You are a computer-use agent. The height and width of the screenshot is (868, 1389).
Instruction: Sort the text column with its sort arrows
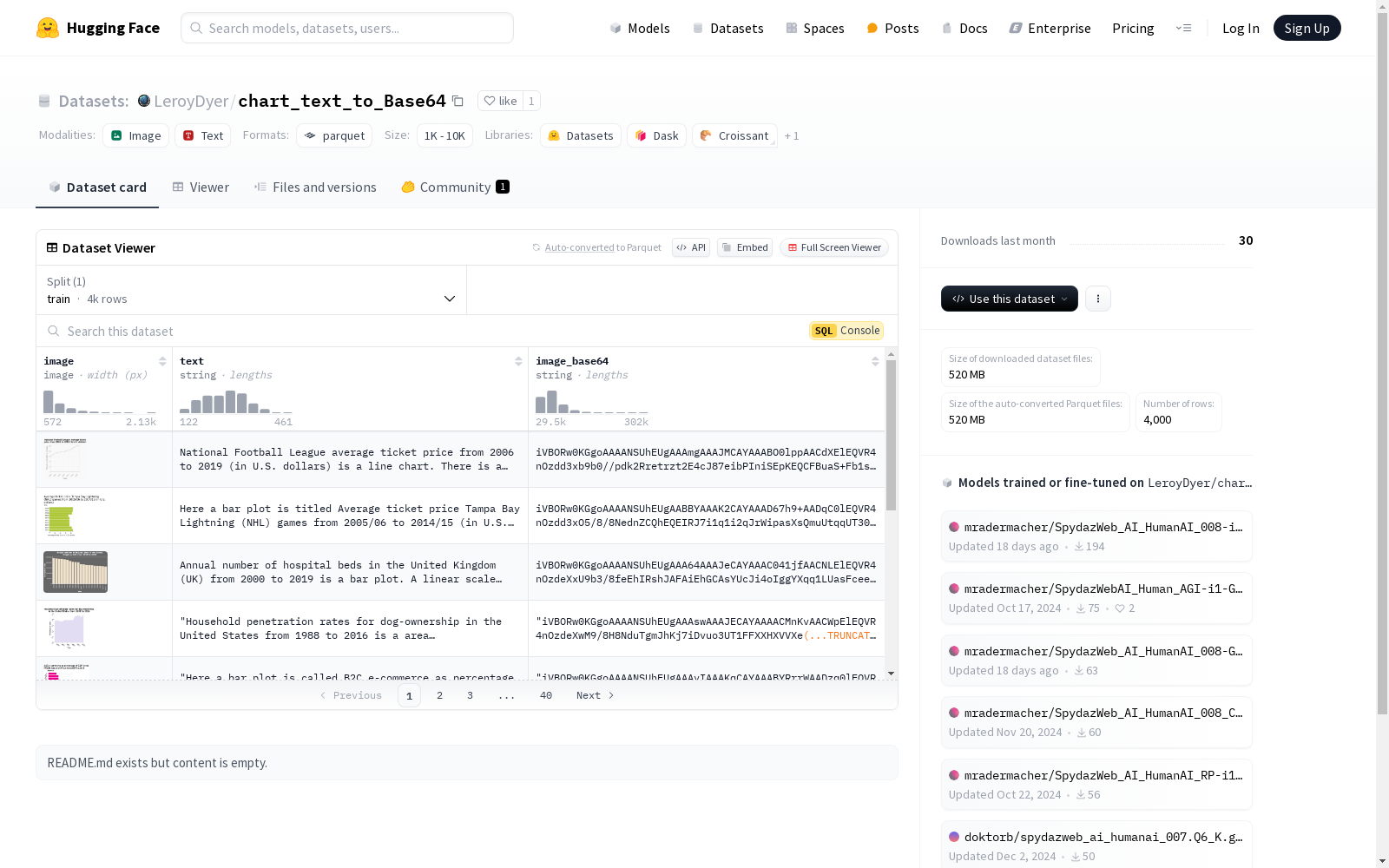click(518, 361)
